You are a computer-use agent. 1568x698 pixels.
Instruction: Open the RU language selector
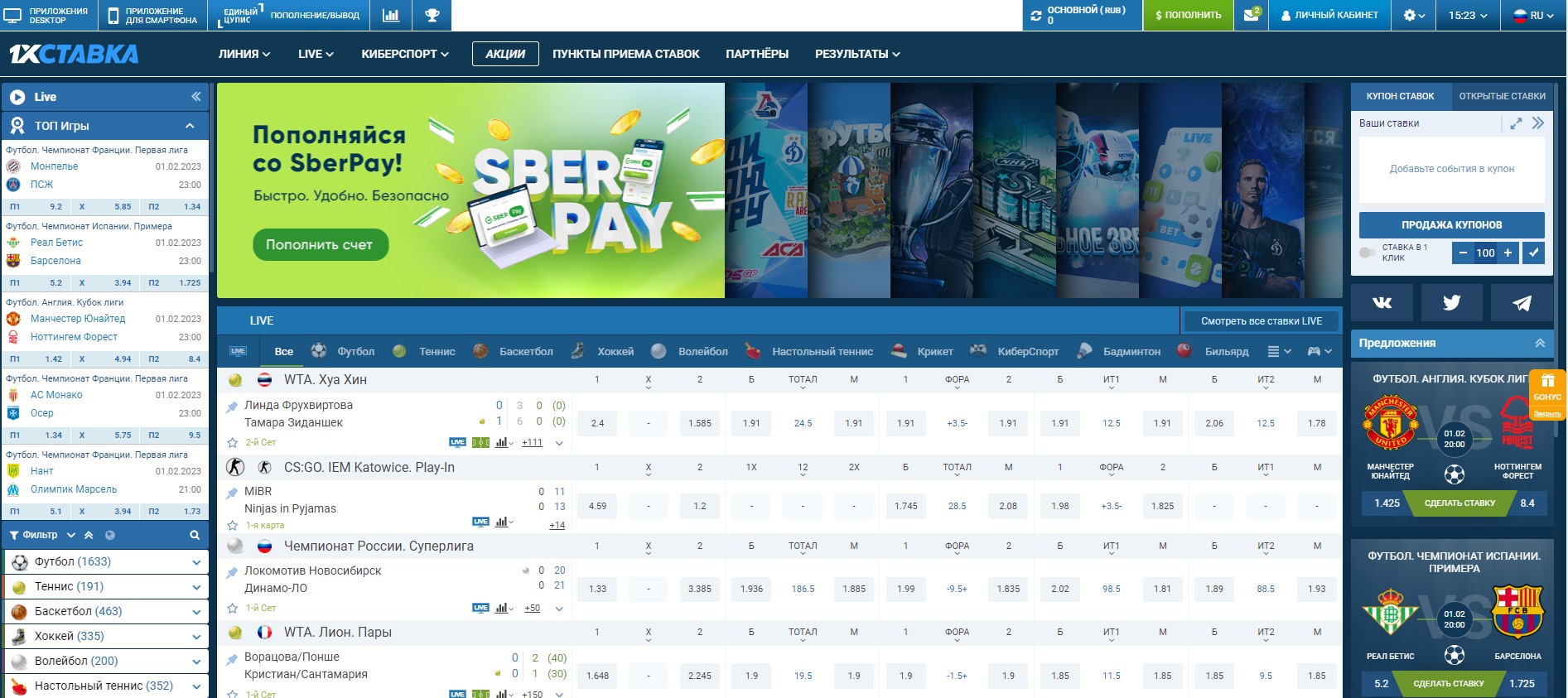click(1533, 15)
